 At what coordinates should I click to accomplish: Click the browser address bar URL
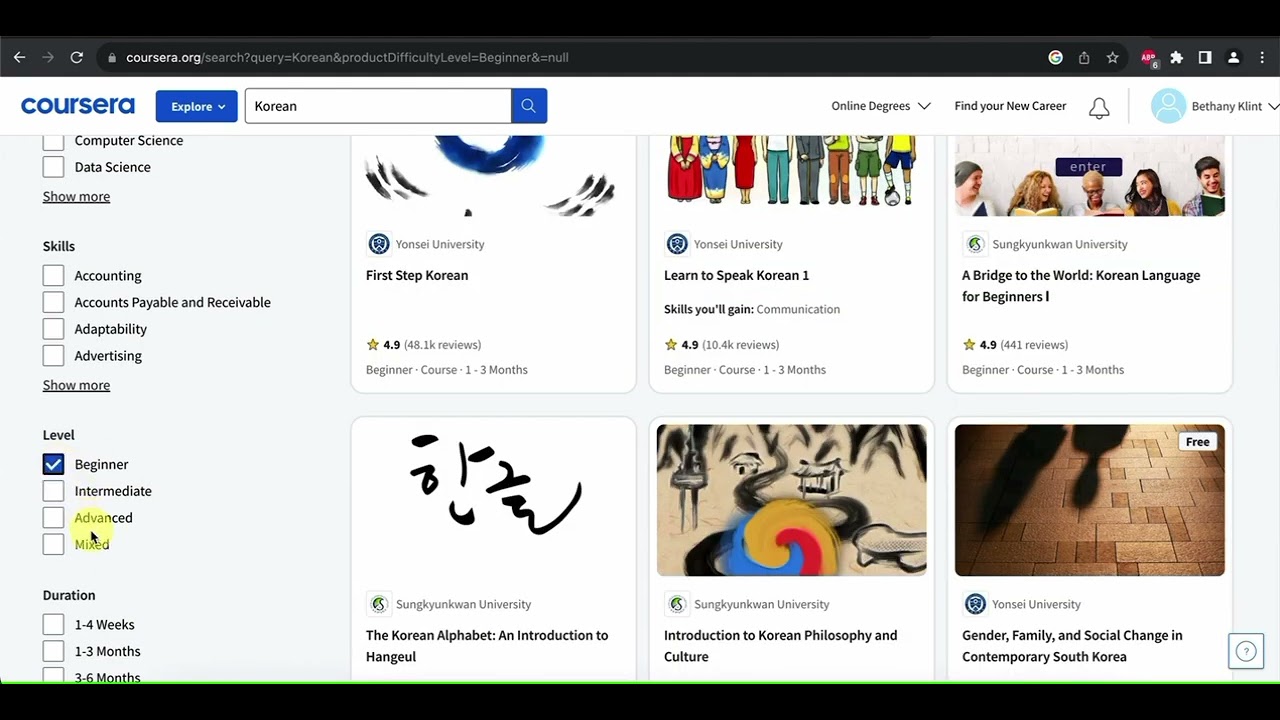pyautogui.click(x=347, y=57)
